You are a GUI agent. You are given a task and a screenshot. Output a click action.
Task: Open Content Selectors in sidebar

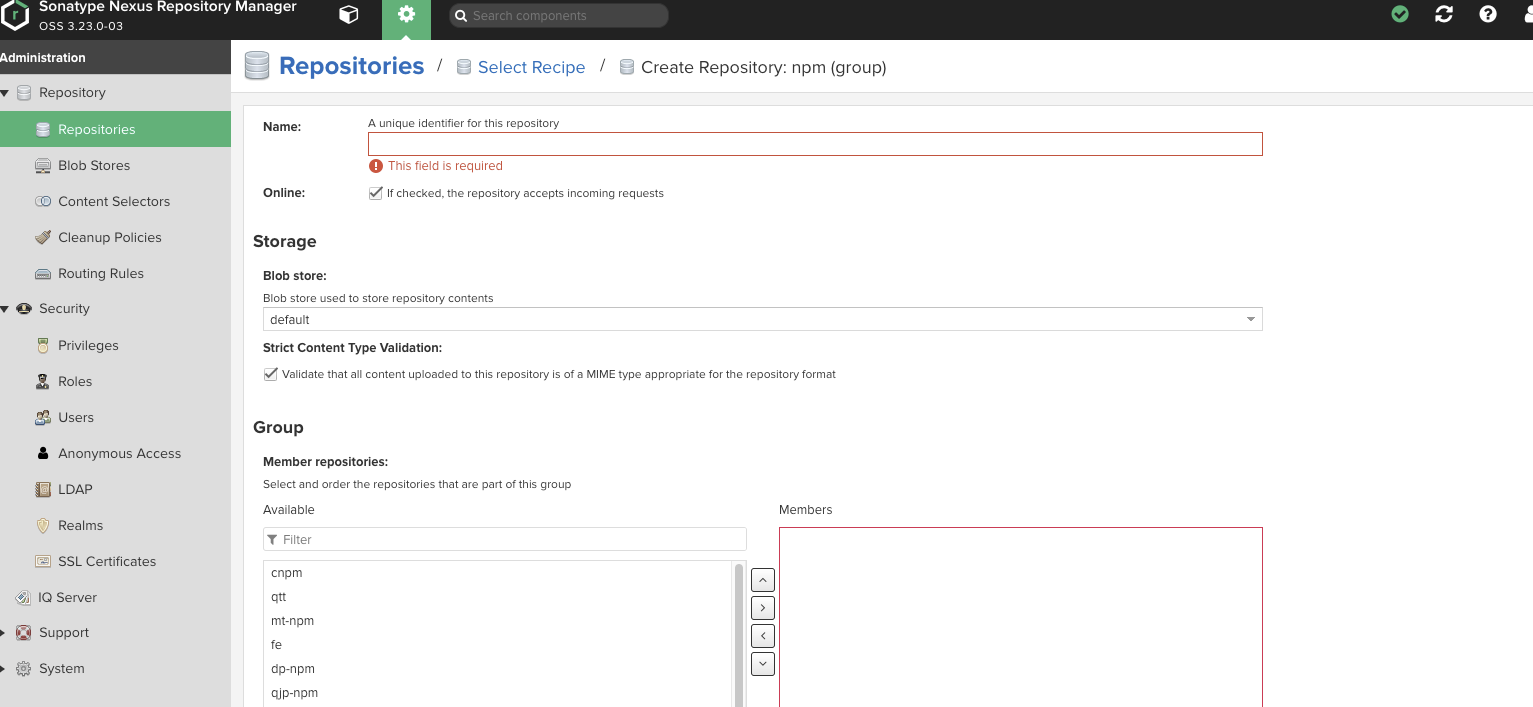pyautogui.click(x=115, y=201)
